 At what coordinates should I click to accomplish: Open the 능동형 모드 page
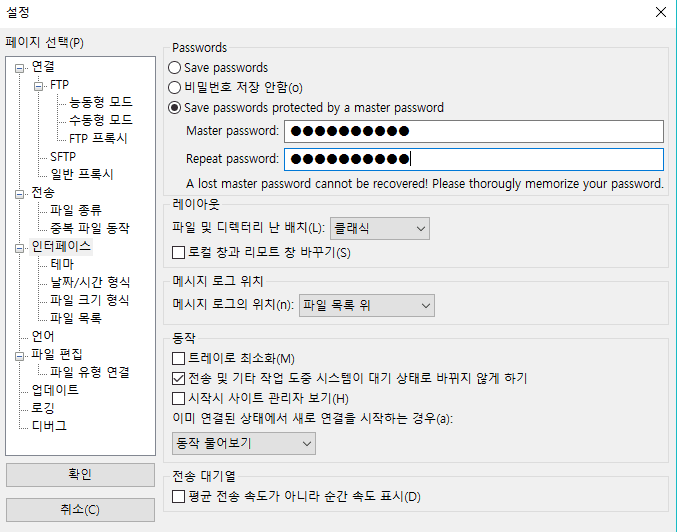pos(101,102)
